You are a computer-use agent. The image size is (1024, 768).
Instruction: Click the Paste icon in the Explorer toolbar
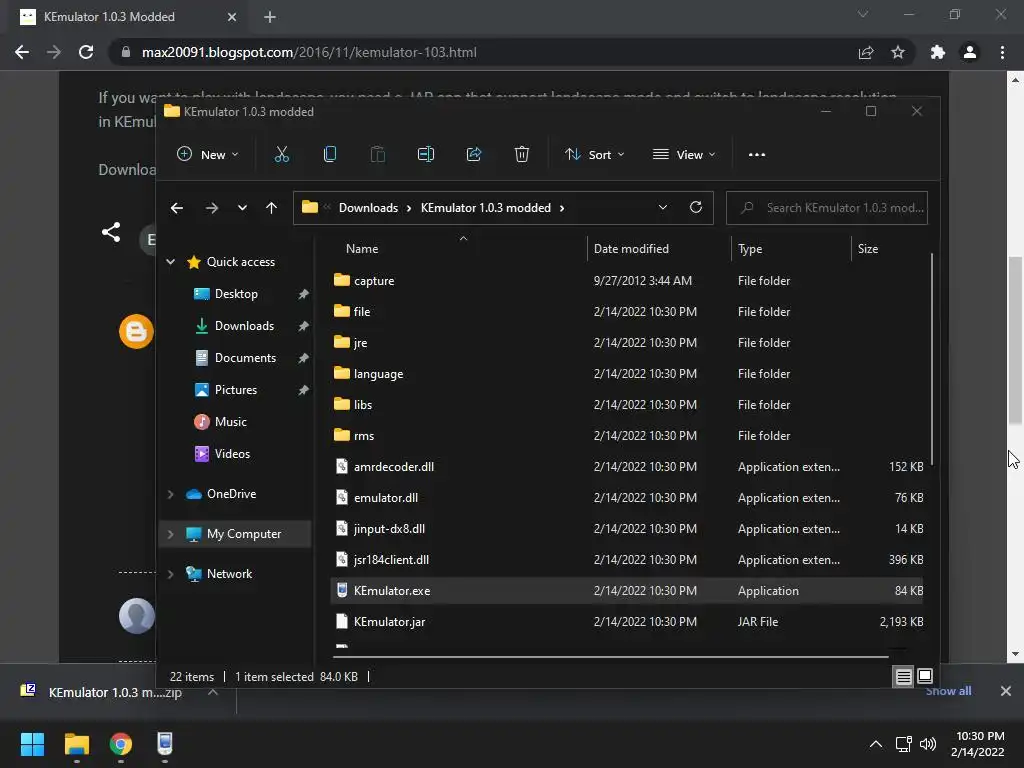[377, 155]
